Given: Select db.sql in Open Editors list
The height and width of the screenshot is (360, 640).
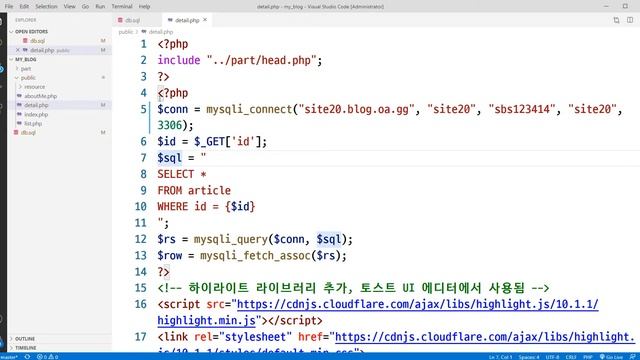Looking at the screenshot, I should [37, 41].
